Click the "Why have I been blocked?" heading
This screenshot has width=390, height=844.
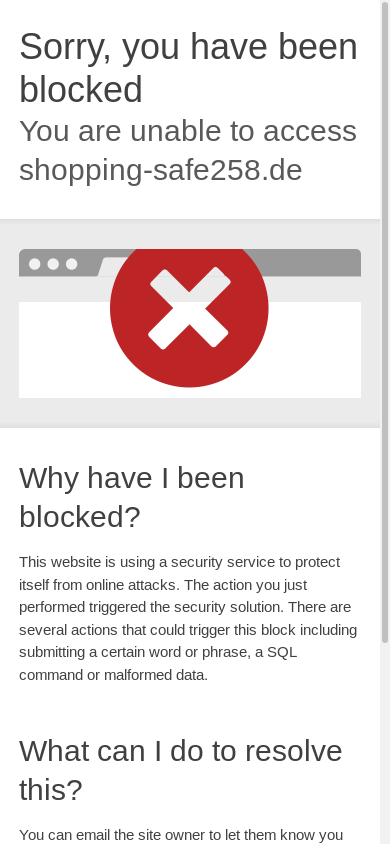pyautogui.click(x=132, y=497)
